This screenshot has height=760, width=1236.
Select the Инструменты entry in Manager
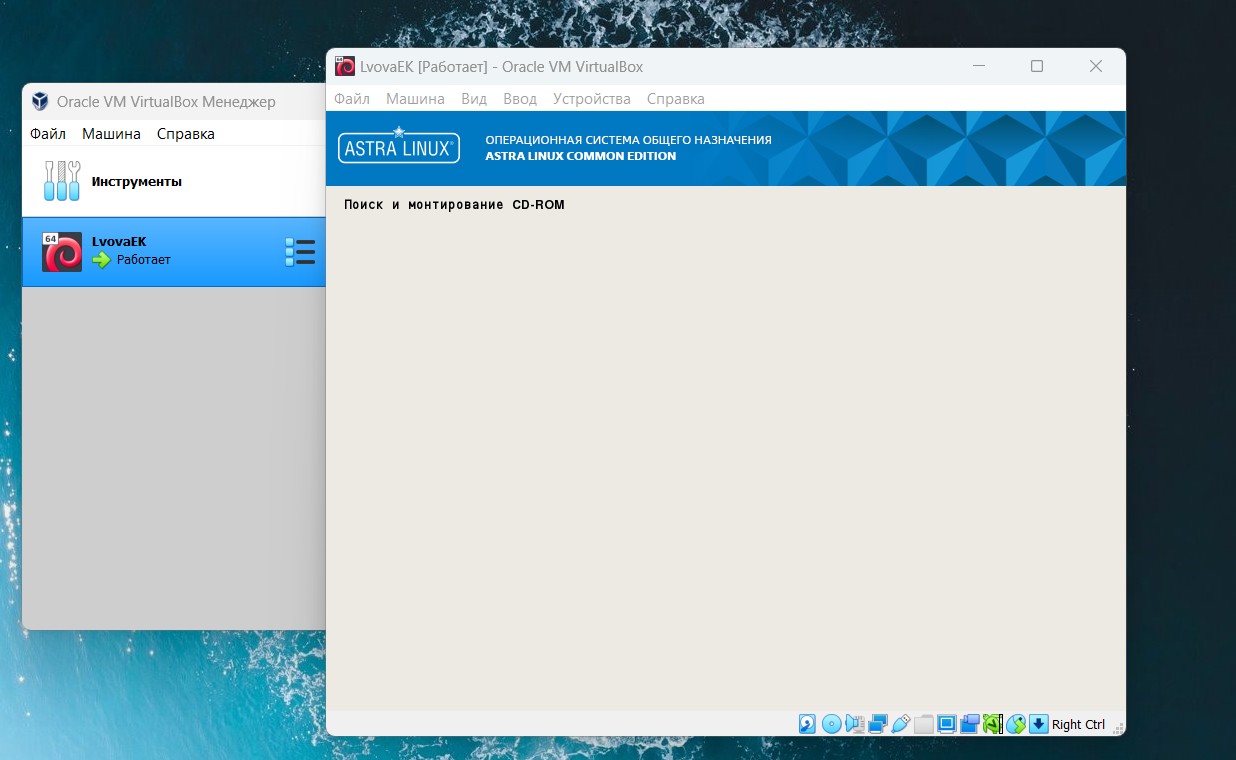[x=174, y=181]
